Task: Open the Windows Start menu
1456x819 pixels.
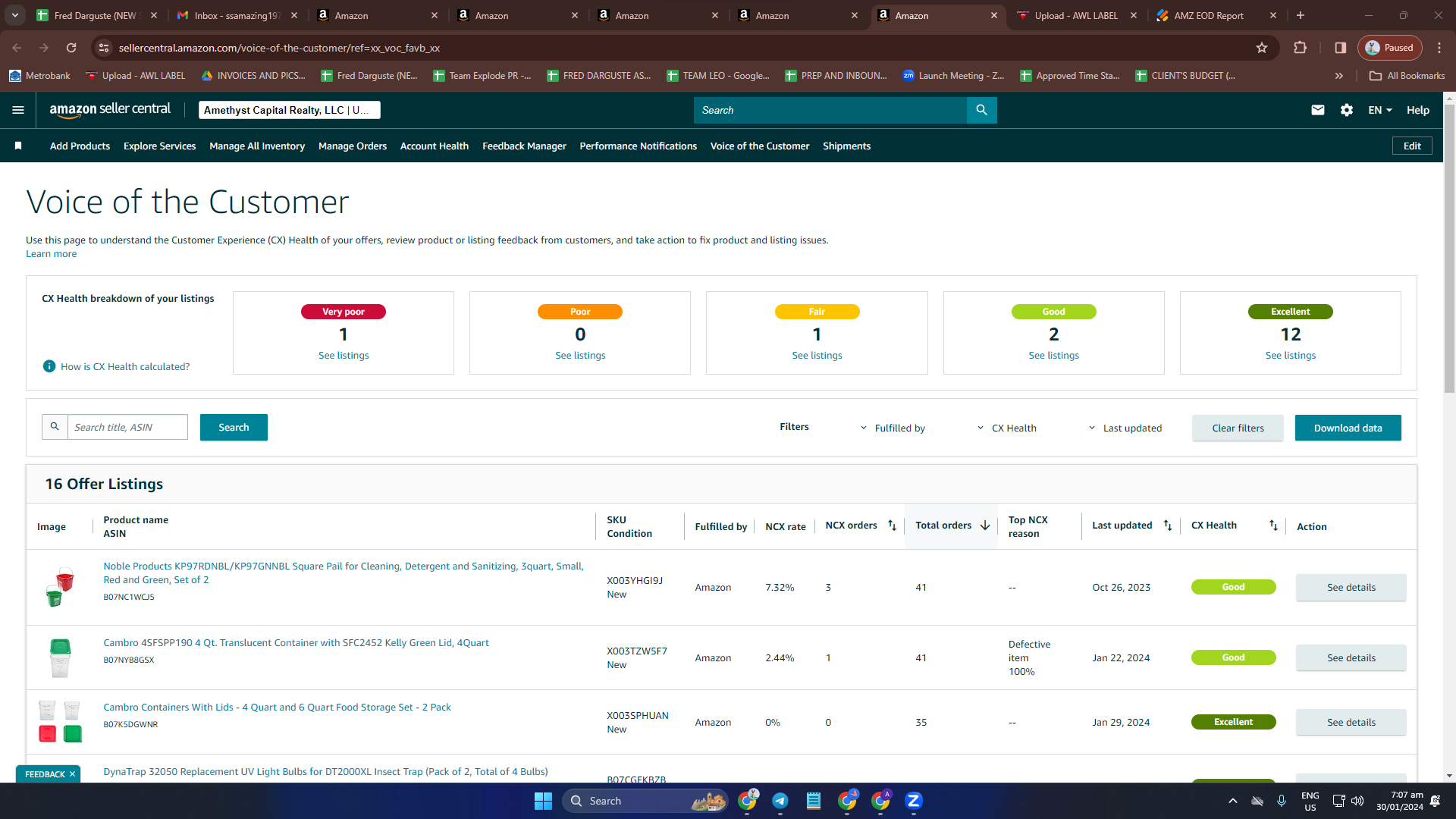Action: tap(543, 801)
